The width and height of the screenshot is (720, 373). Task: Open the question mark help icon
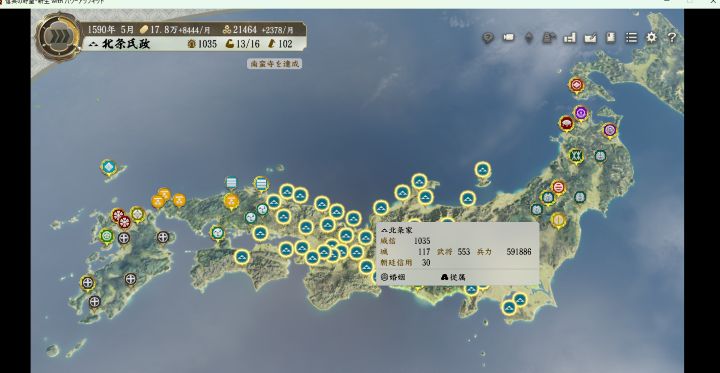tap(672, 38)
